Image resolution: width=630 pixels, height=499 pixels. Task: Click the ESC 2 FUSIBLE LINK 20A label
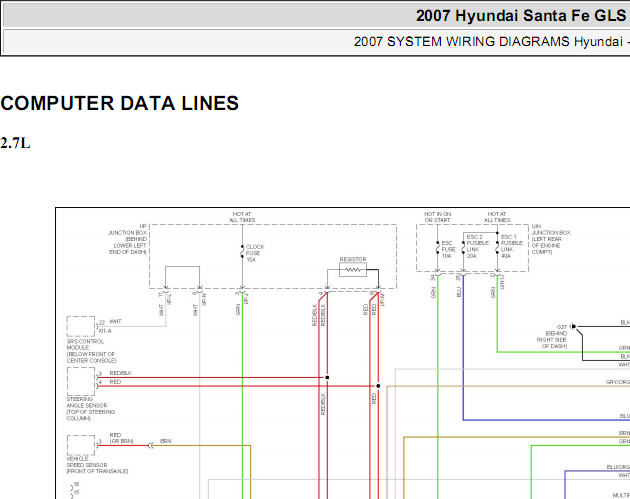(x=477, y=246)
